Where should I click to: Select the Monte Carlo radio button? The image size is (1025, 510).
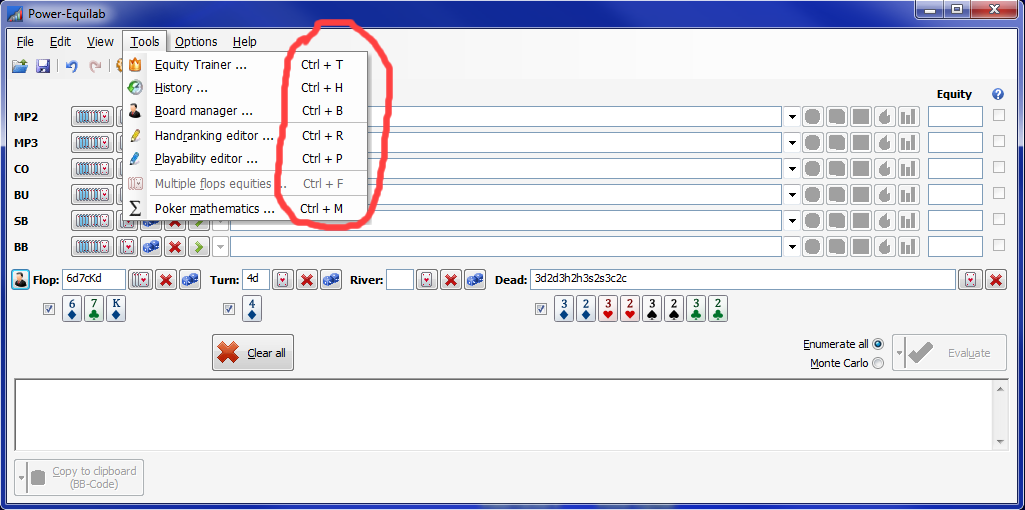[877, 363]
